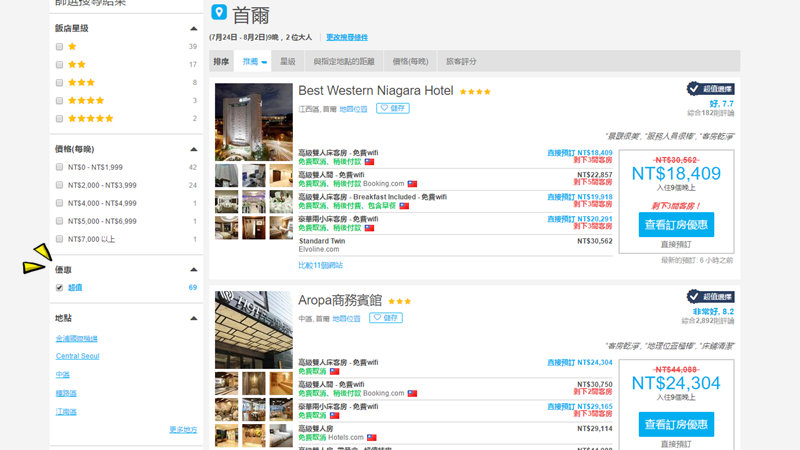800x450 pixels.
Task: Click the 直接預訂 NT$19,918 room offer
Action: (580, 196)
